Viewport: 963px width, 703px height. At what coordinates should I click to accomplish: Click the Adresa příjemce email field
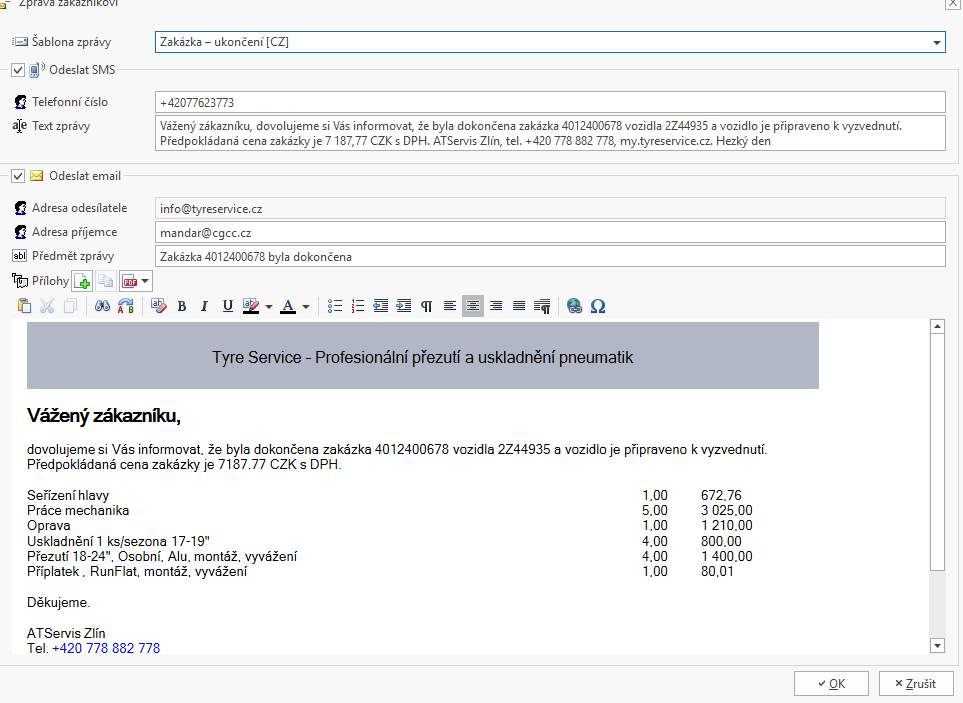tap(550, 233)
